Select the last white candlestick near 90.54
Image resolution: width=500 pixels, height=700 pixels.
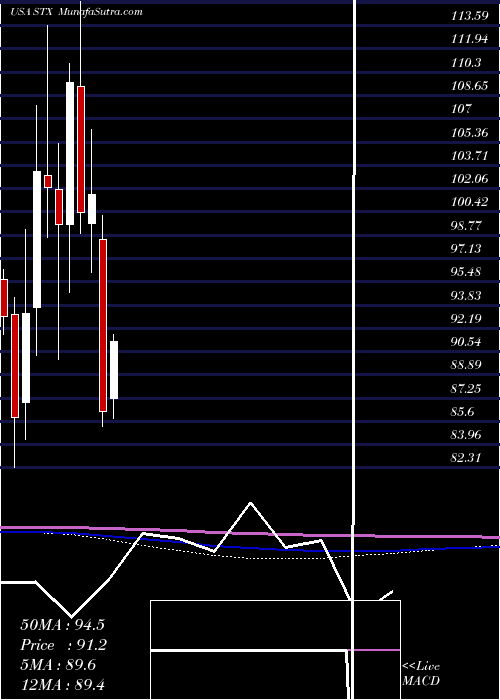pyautogui.click(x=114, y=370)
